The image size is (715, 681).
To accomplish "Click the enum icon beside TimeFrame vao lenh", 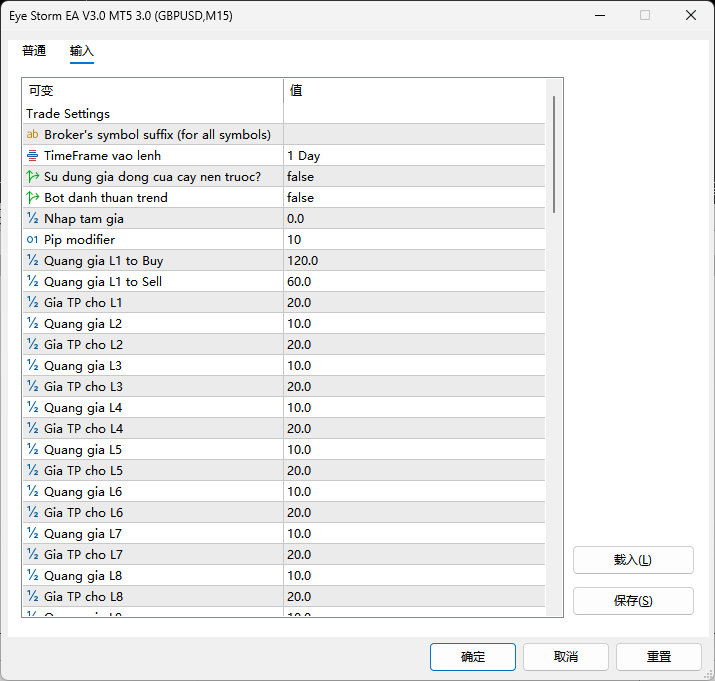I will click(x=32, y=156).
